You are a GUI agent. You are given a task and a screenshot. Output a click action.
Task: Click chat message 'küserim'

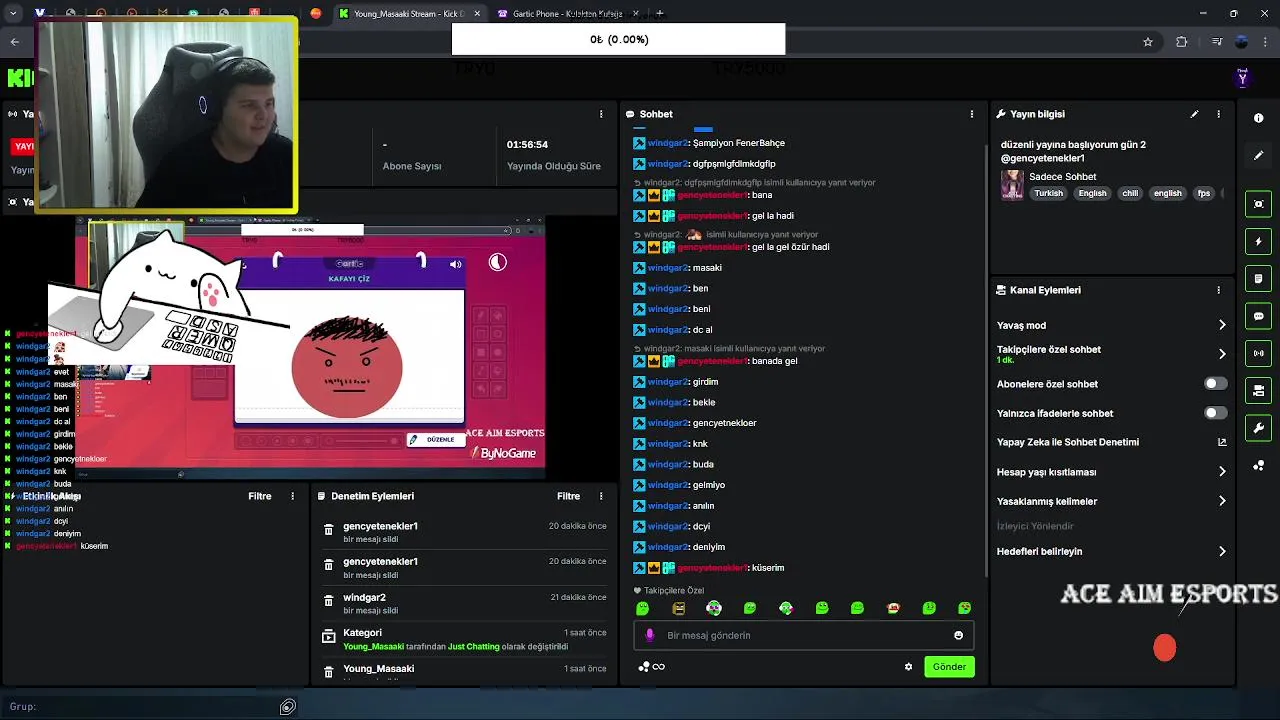click(x=768, y=568)
